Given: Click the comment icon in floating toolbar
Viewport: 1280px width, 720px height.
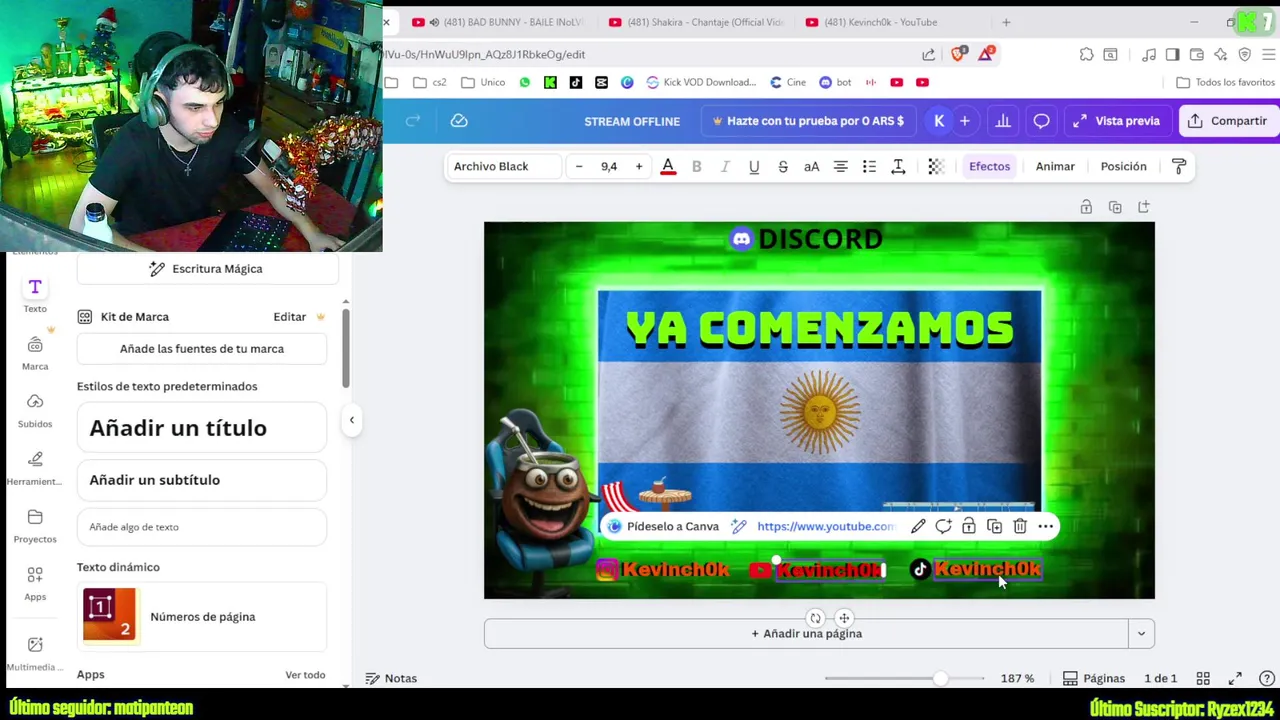Looking at the screenshot, I should click(943, 526).
